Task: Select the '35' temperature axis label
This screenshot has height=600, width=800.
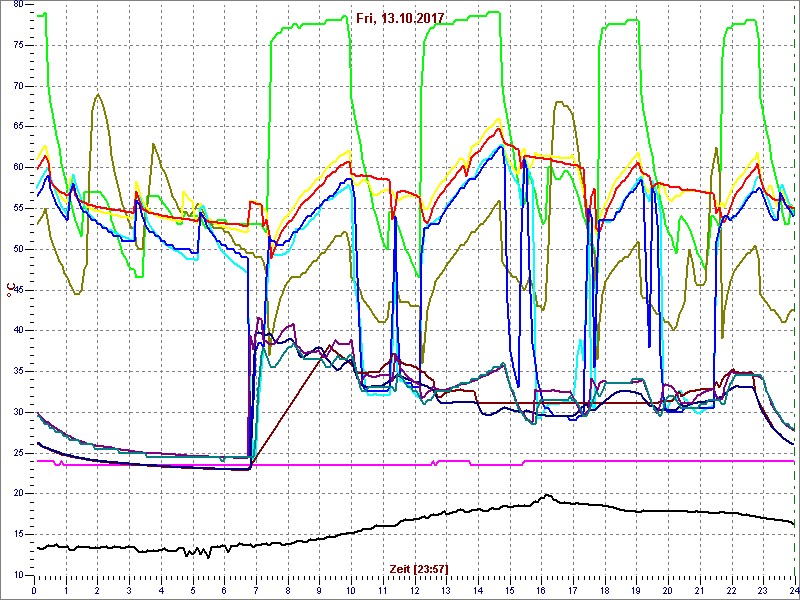Action: click(18, 371)
